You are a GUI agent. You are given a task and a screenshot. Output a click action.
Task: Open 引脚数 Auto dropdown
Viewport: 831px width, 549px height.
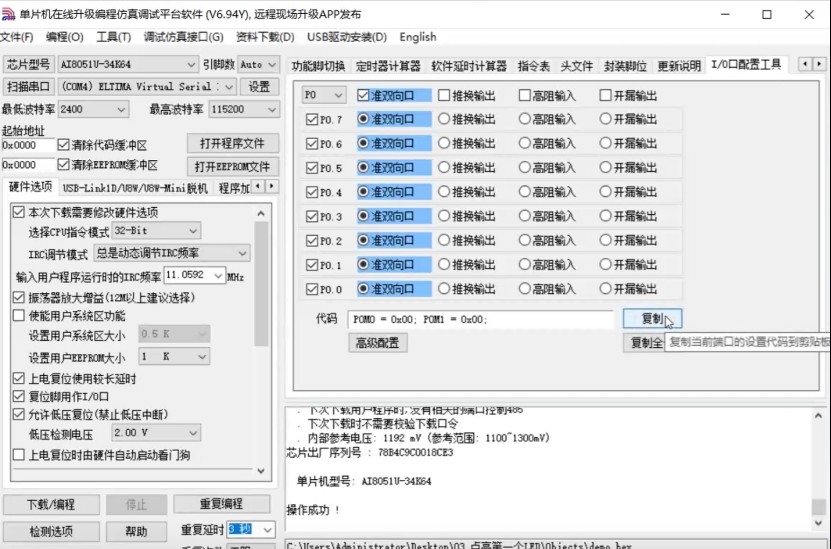point(272,65)
